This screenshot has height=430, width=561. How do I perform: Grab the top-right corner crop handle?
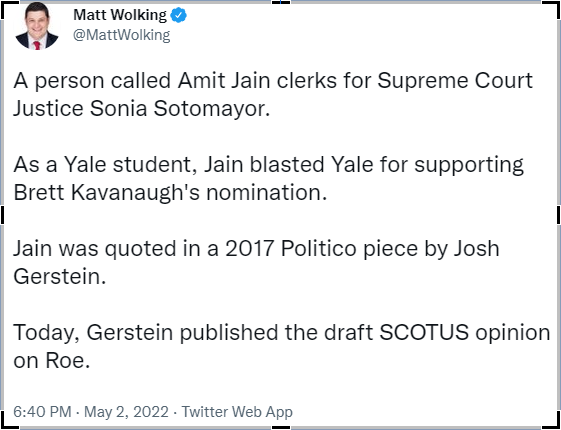point(554,6)
